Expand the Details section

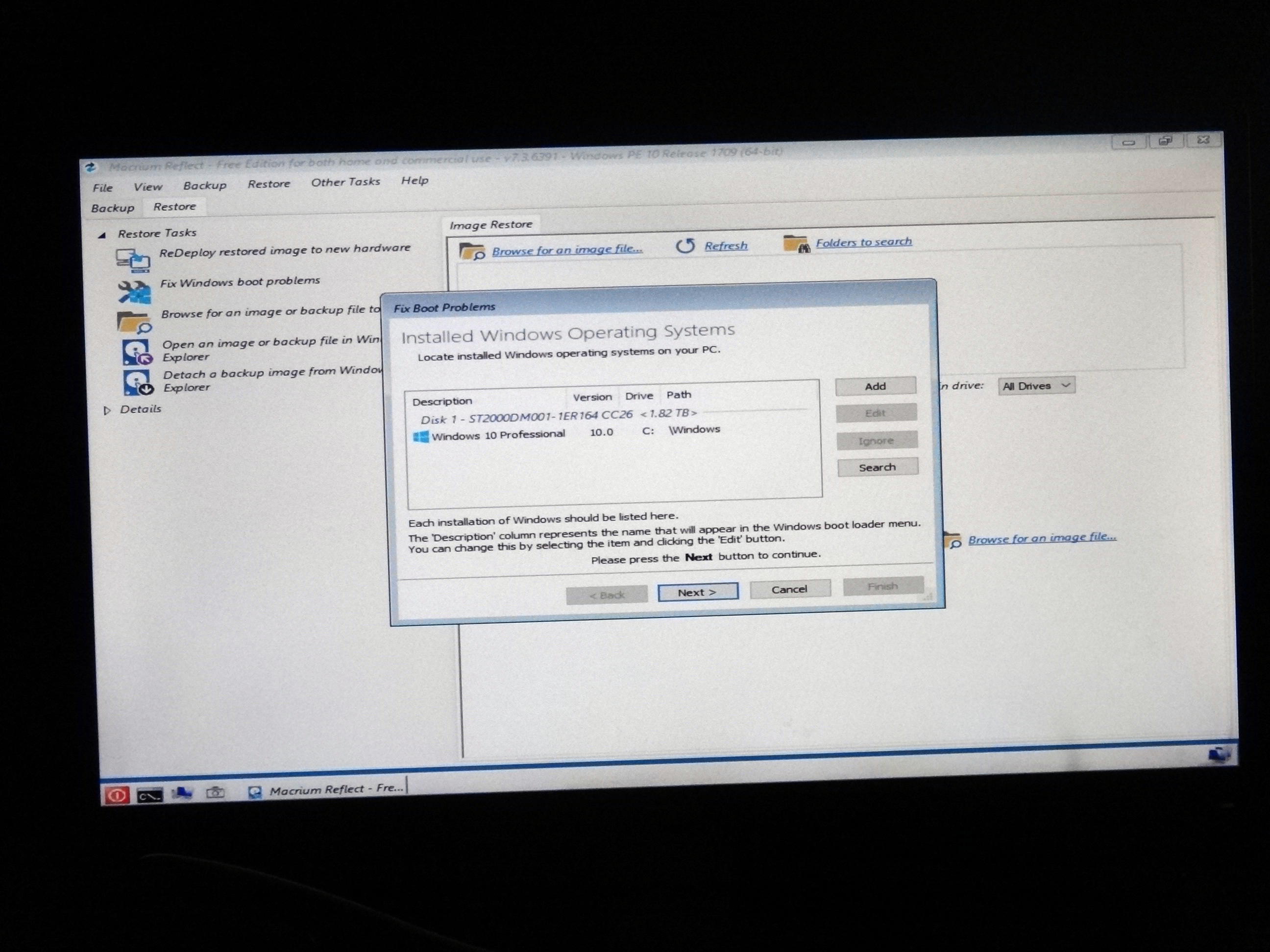coord(107,410)
